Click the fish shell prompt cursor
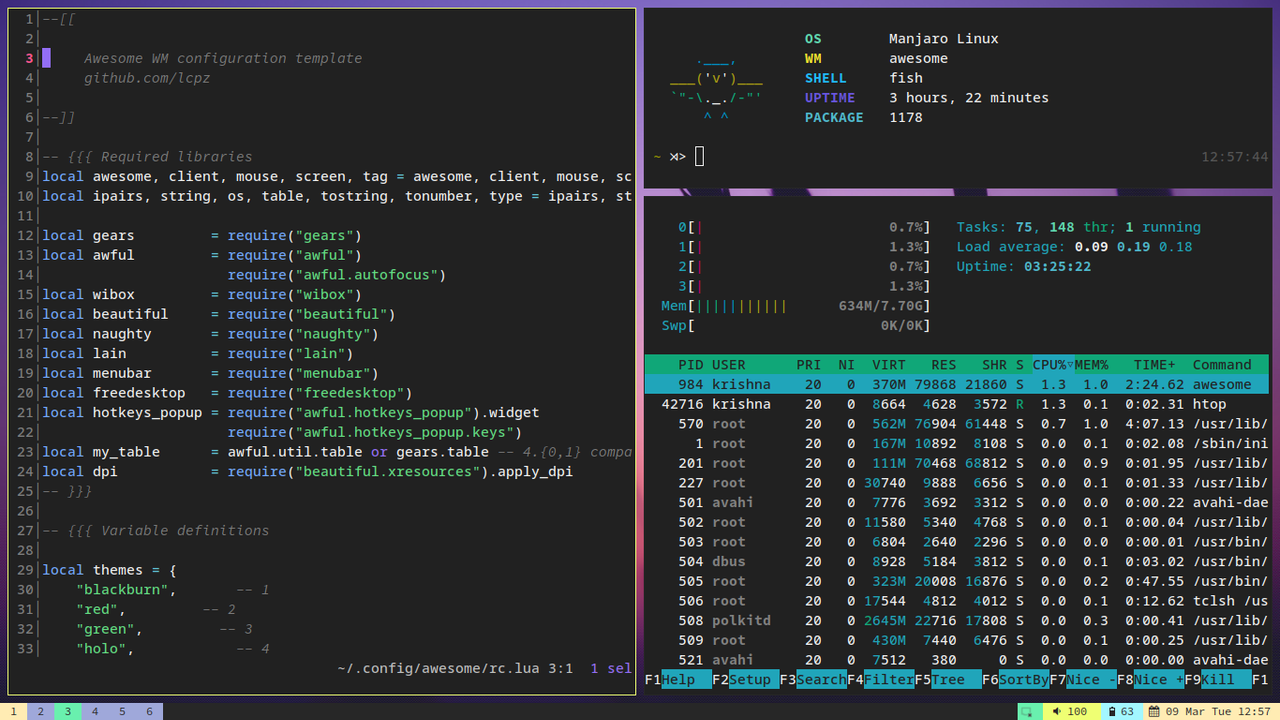This screenshot has width=1280, height=720. [x=700, y=156]
